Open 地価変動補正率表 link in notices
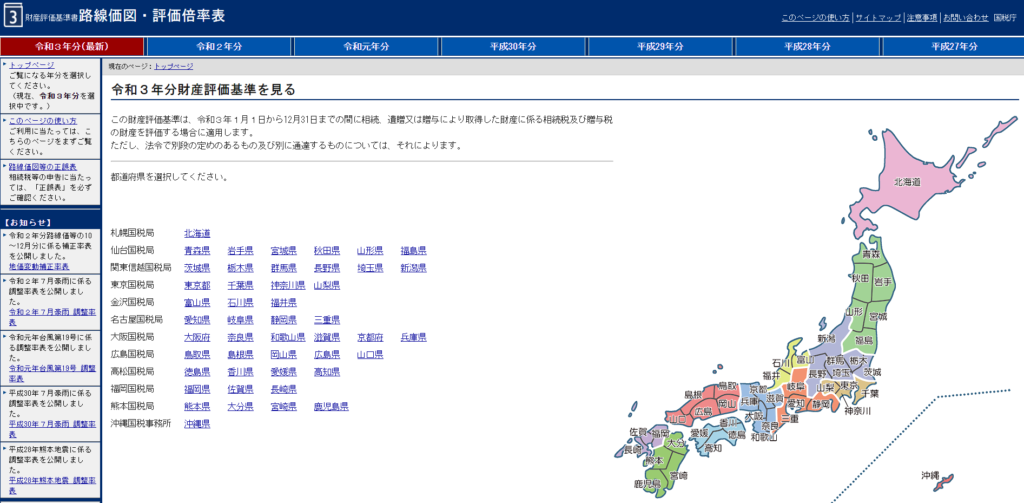The image size is (1024, 503). point(39,267)
